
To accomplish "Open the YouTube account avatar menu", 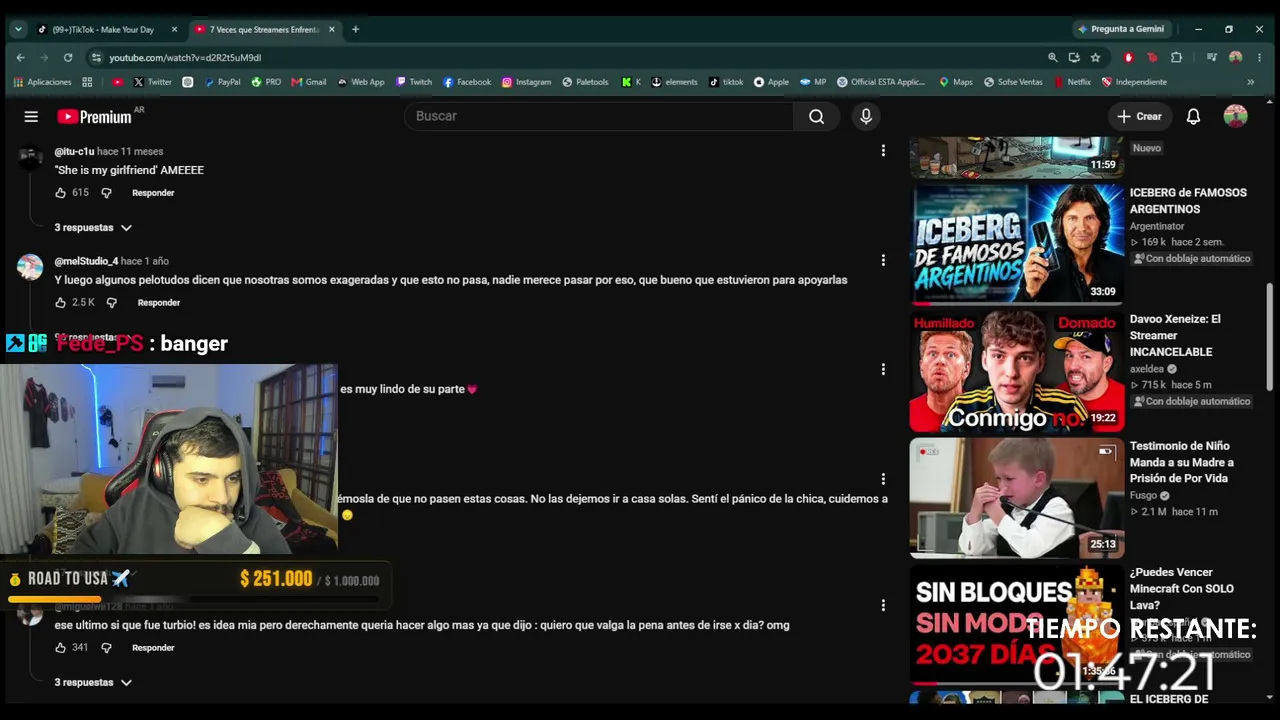I will pos(1236,117).
